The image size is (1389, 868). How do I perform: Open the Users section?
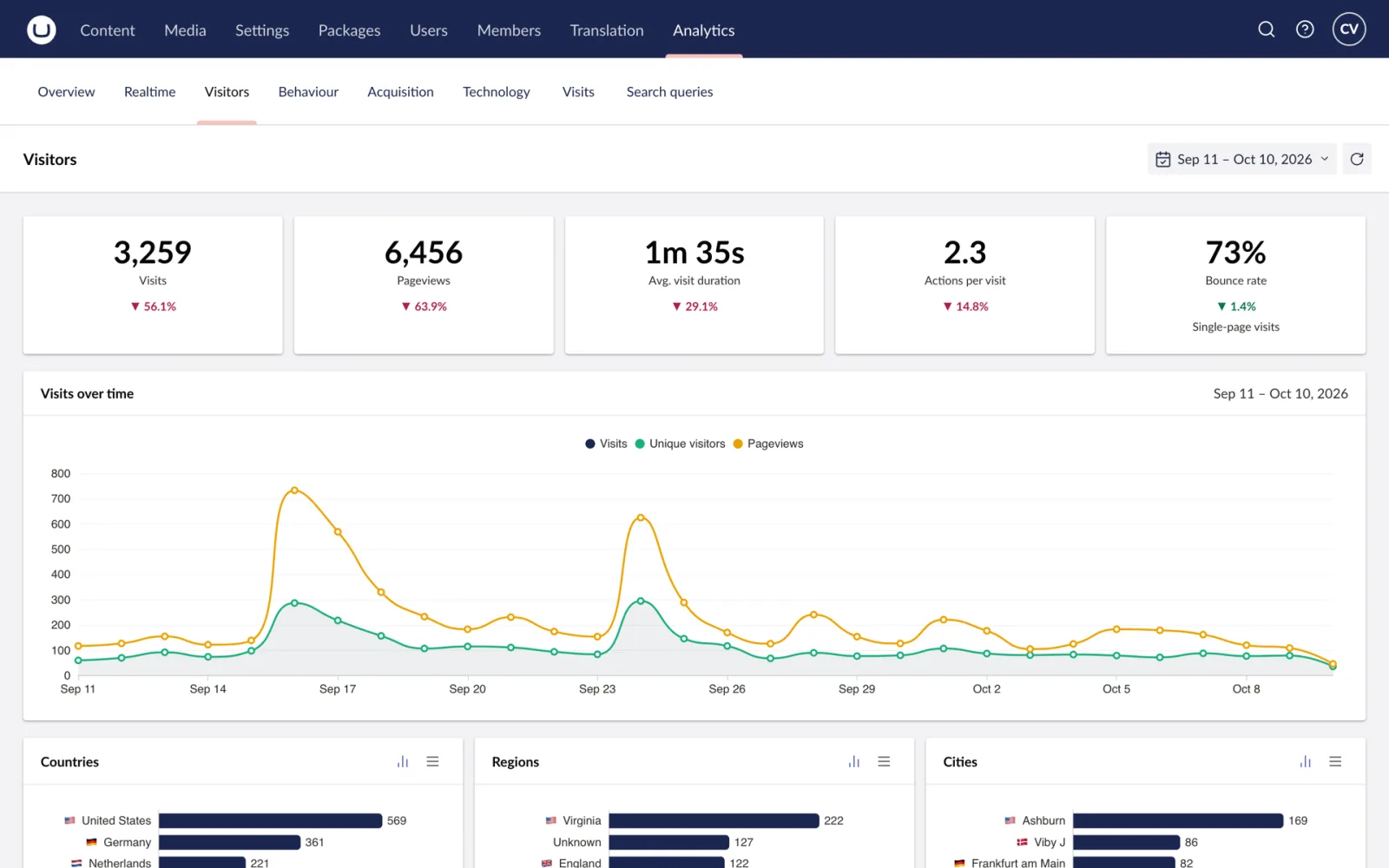coord(429,30)
